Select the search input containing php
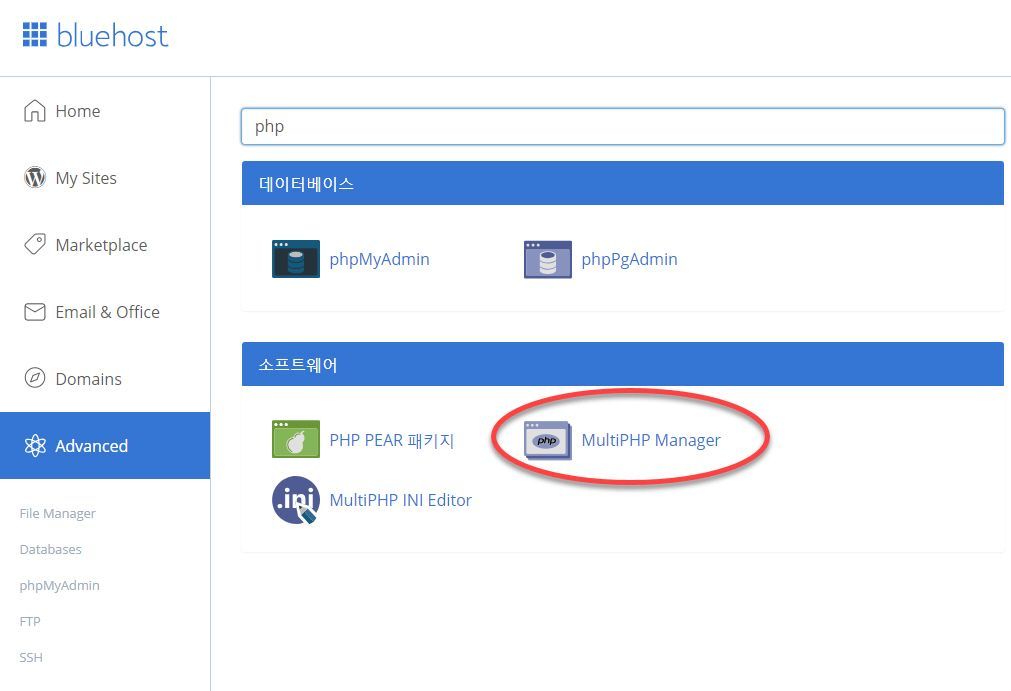The height and width of the screenshot is (691, 1011). 622,126
